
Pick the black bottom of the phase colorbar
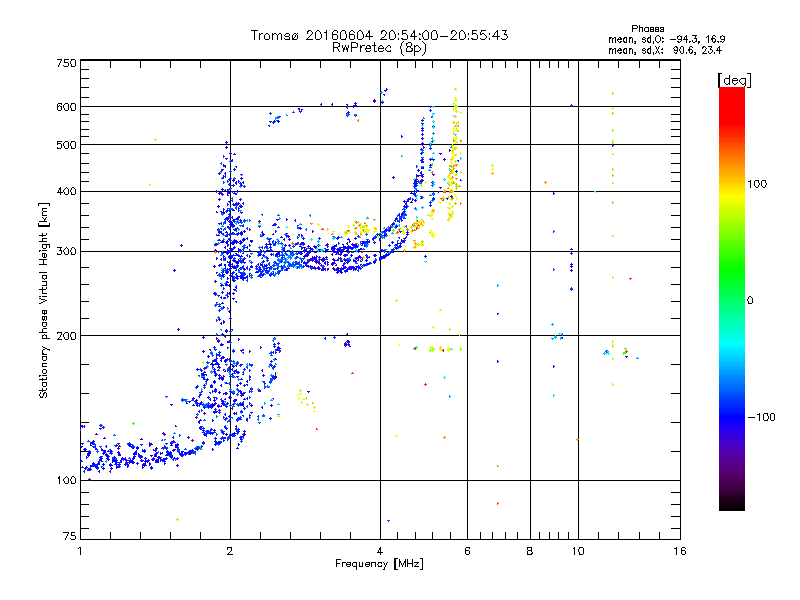(x=732, y=503)
